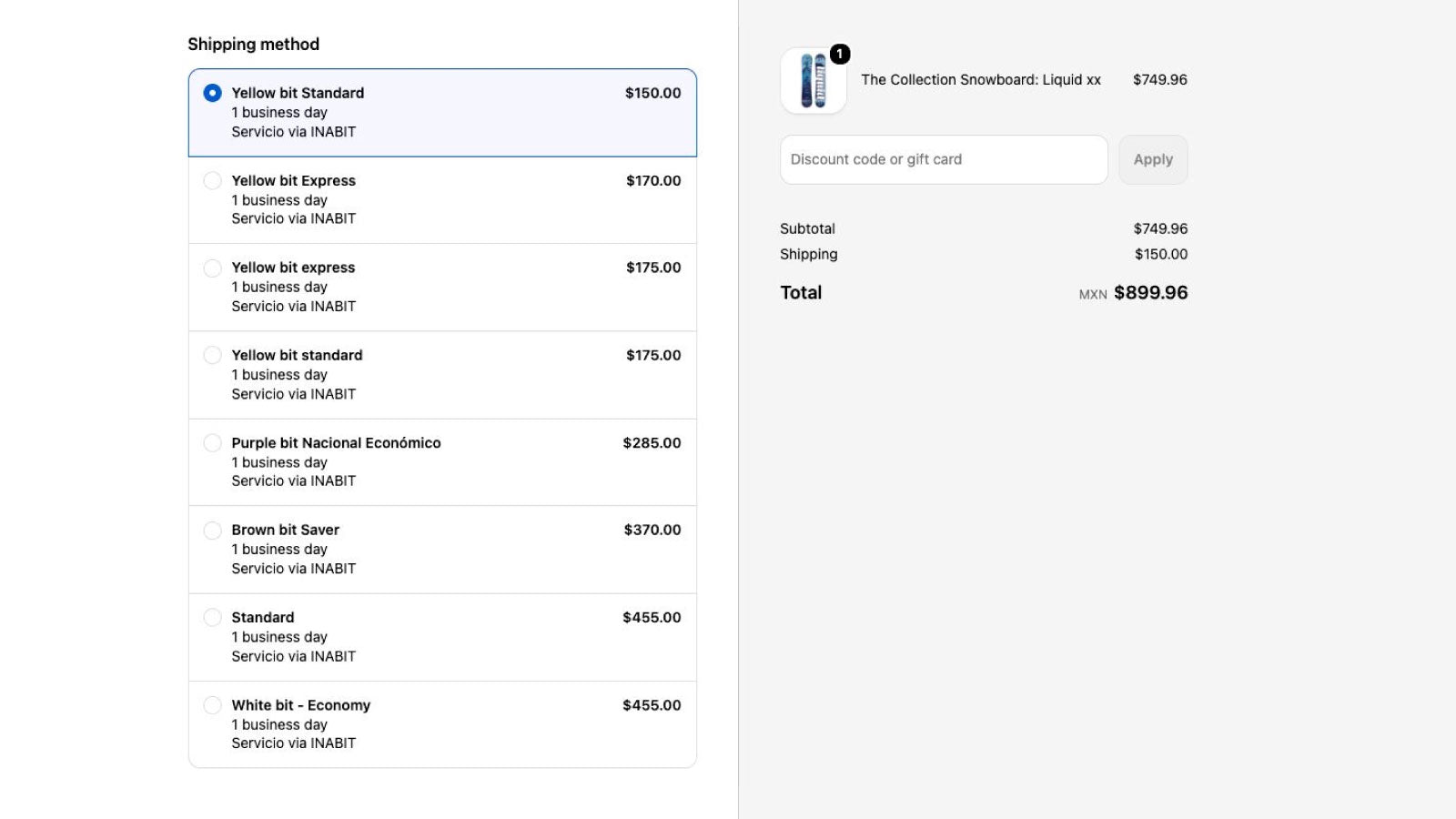
Task: Click the Subtotal amount $749.96
Action: [x=1160, y=228]
